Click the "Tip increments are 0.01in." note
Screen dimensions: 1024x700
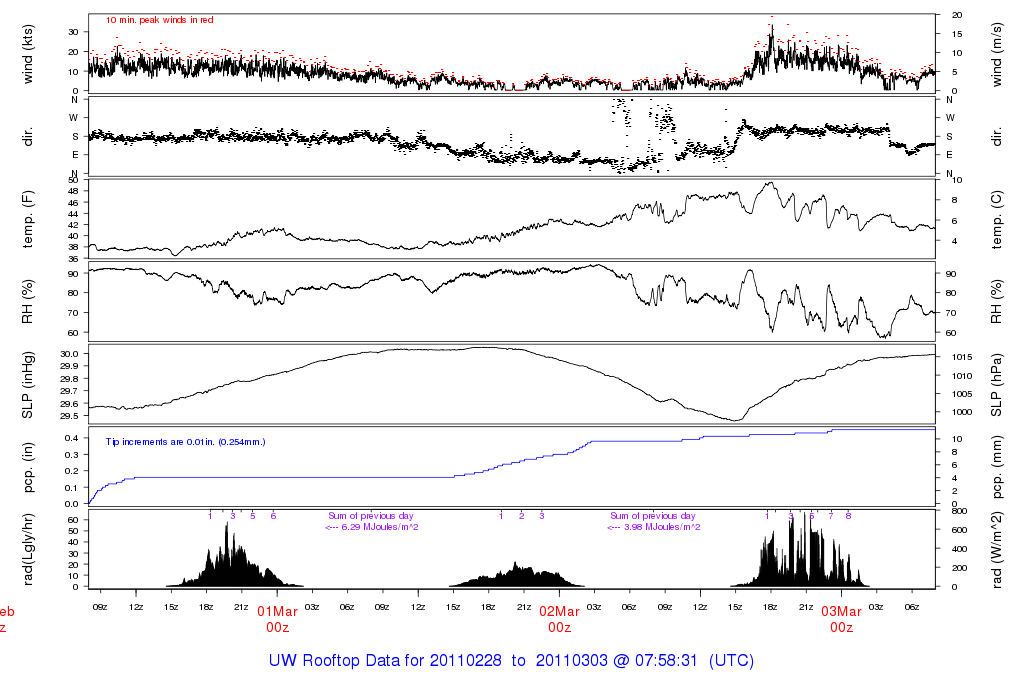pyautogui.click(x=185, y=442)
